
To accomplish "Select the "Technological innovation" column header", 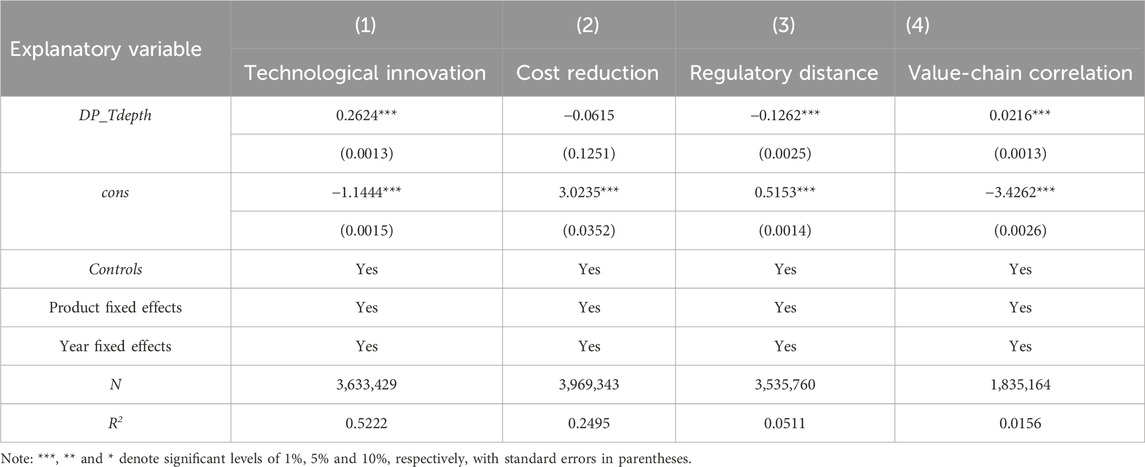I will (x=350, y=72).
